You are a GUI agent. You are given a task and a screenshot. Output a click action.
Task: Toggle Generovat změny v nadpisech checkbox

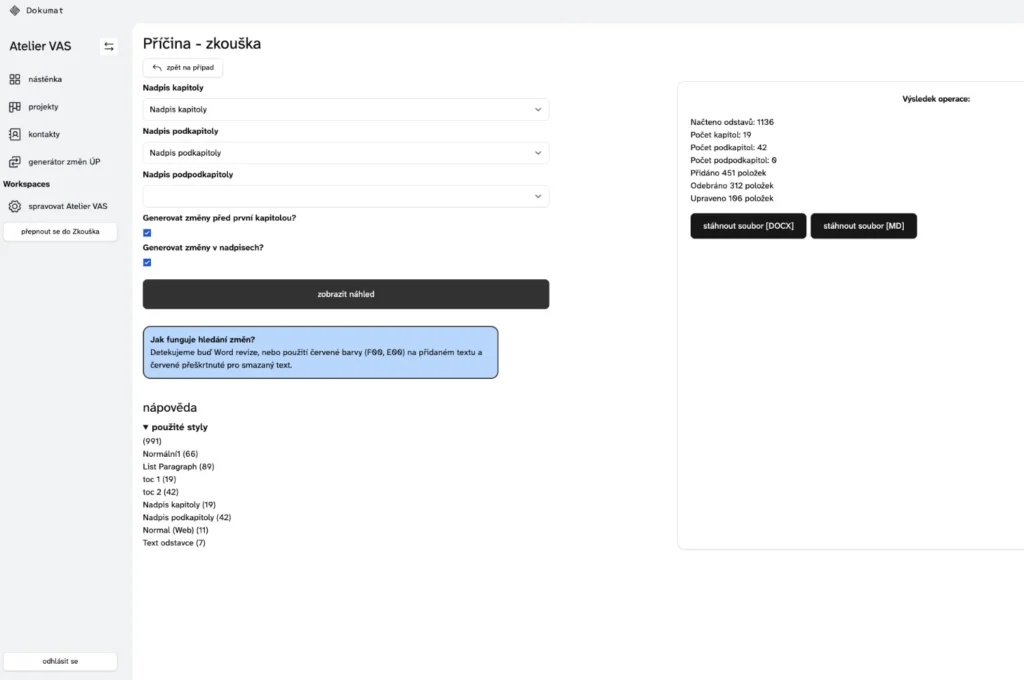tap(147, 263)
